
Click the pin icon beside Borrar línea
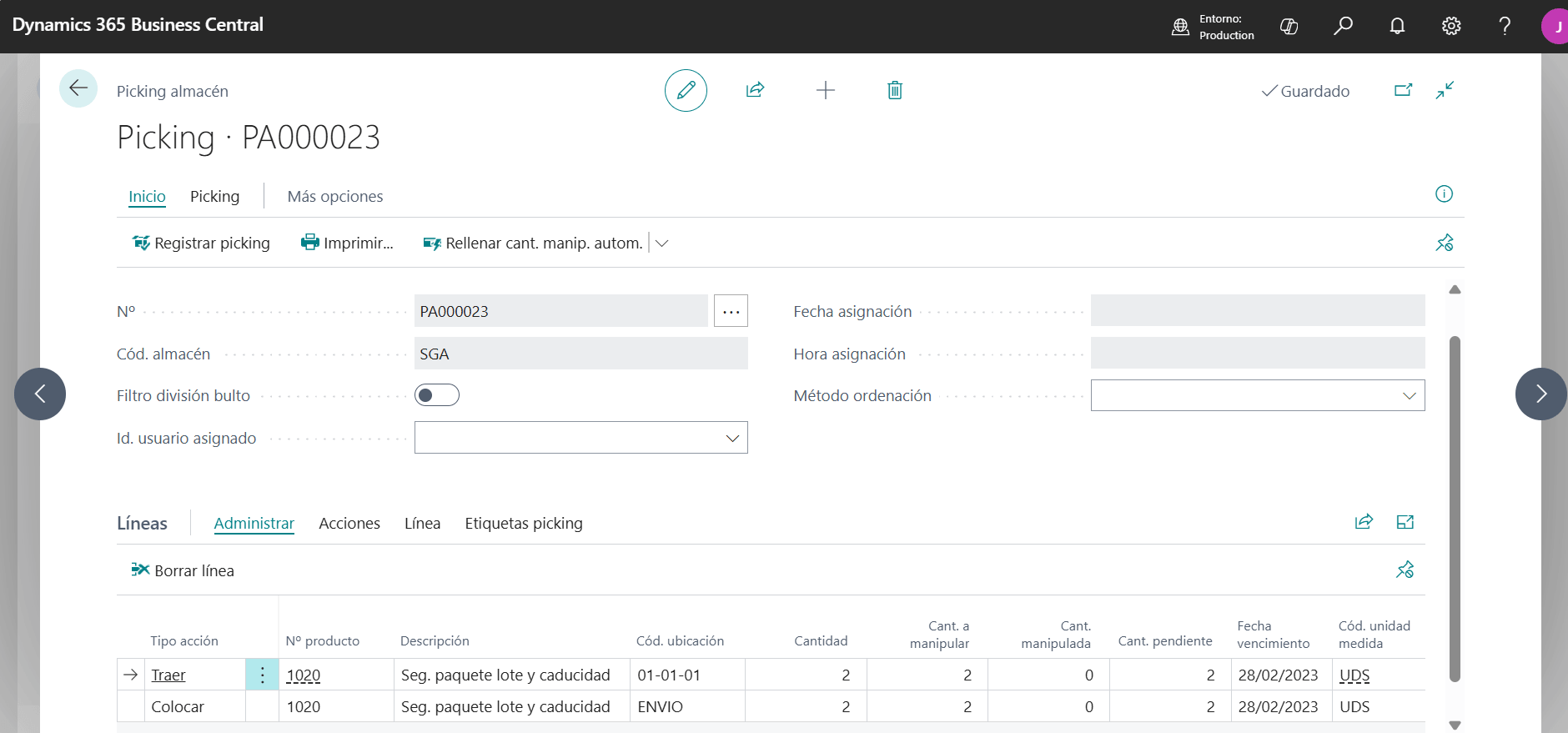pos(1405,570)
